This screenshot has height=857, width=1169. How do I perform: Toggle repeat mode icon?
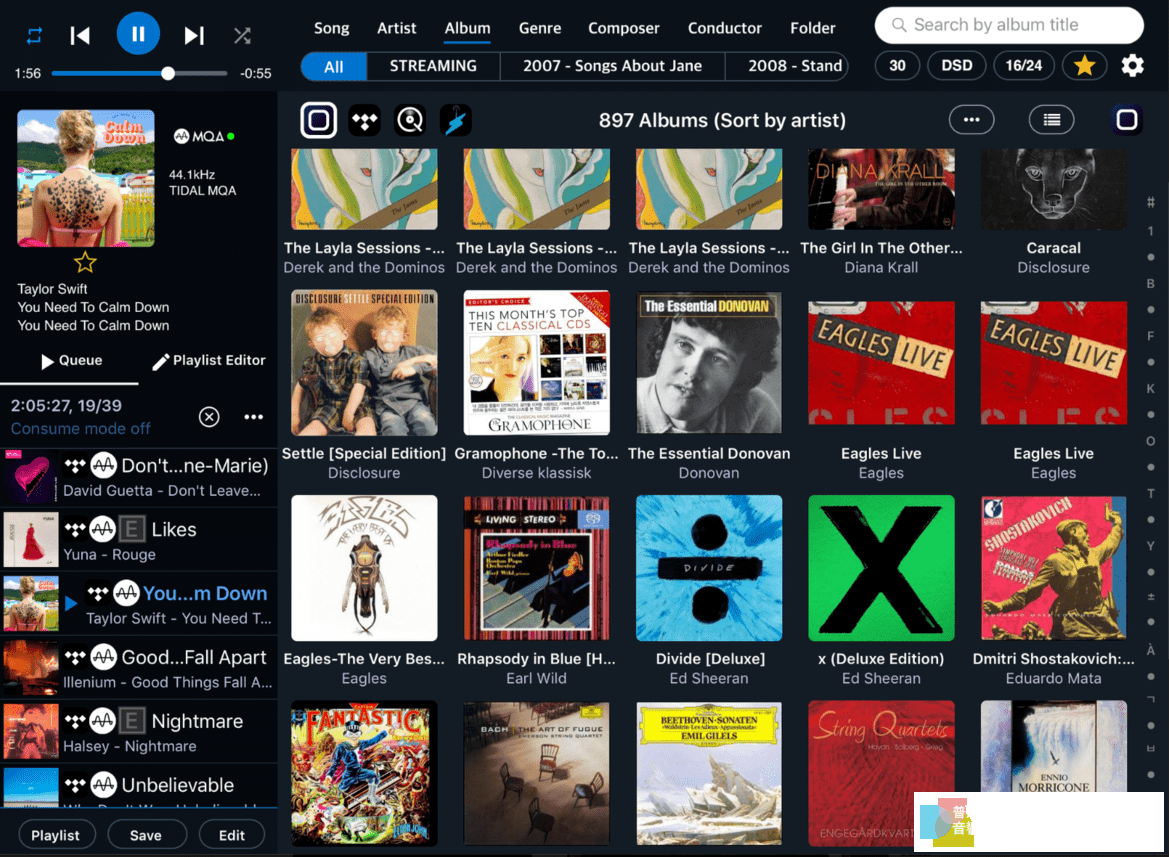click(34, 35)
